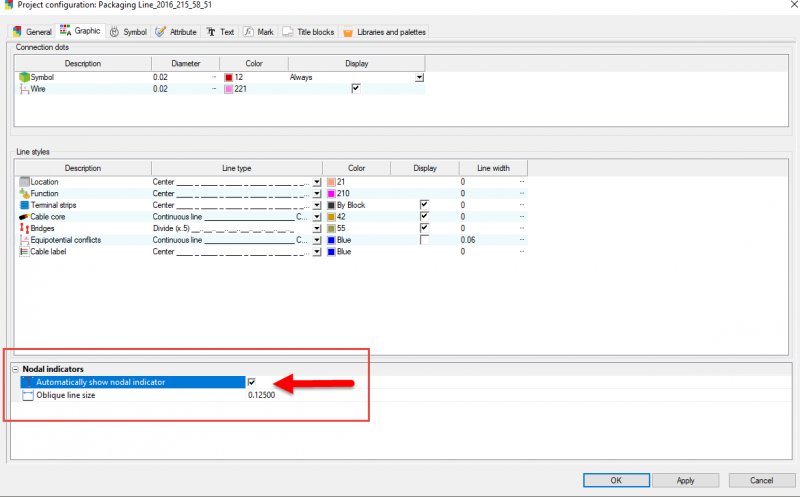Toggle the Wire display checkbox

pos(356,89)
